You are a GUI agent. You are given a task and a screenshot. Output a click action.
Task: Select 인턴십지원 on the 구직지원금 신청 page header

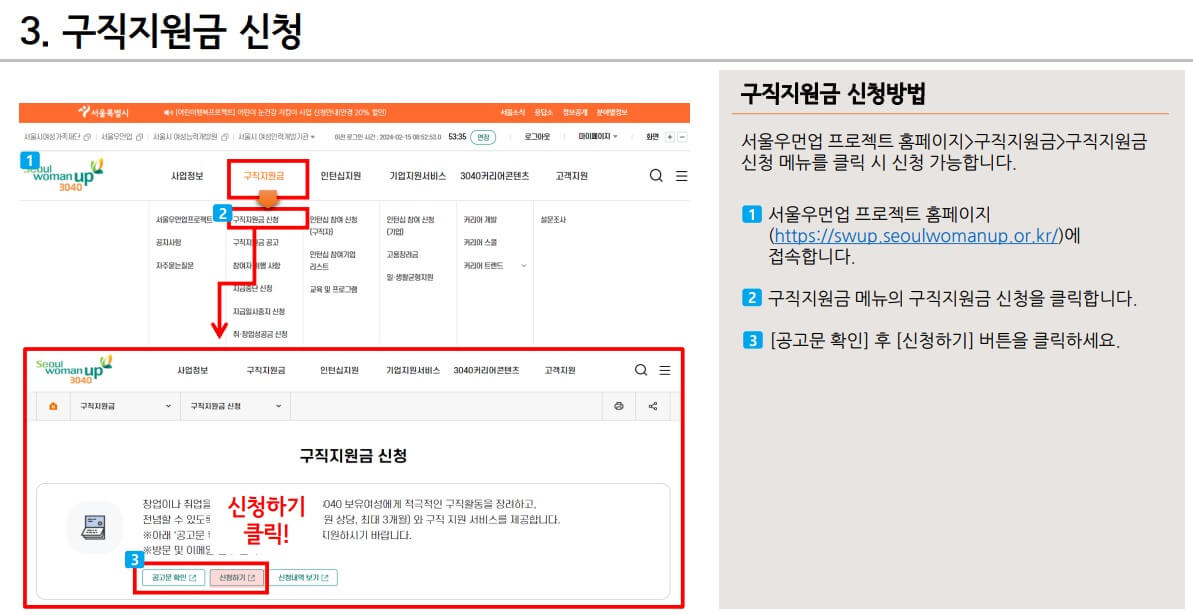tap(339, 371)
